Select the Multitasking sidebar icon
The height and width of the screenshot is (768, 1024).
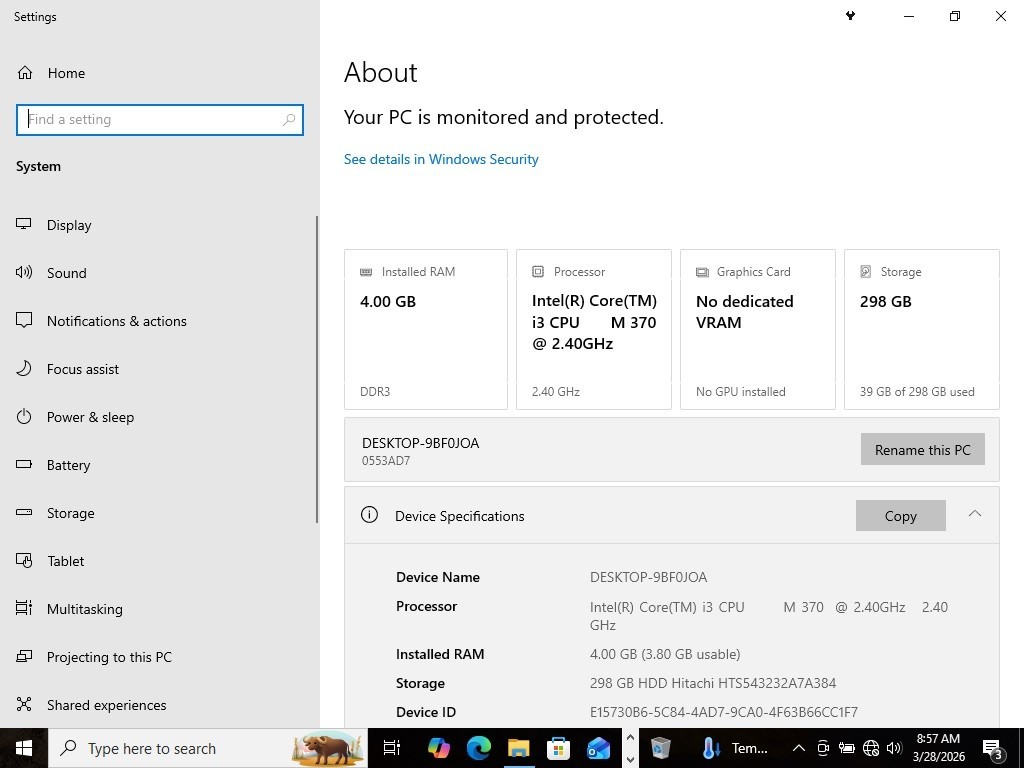[x=24, y=608]
